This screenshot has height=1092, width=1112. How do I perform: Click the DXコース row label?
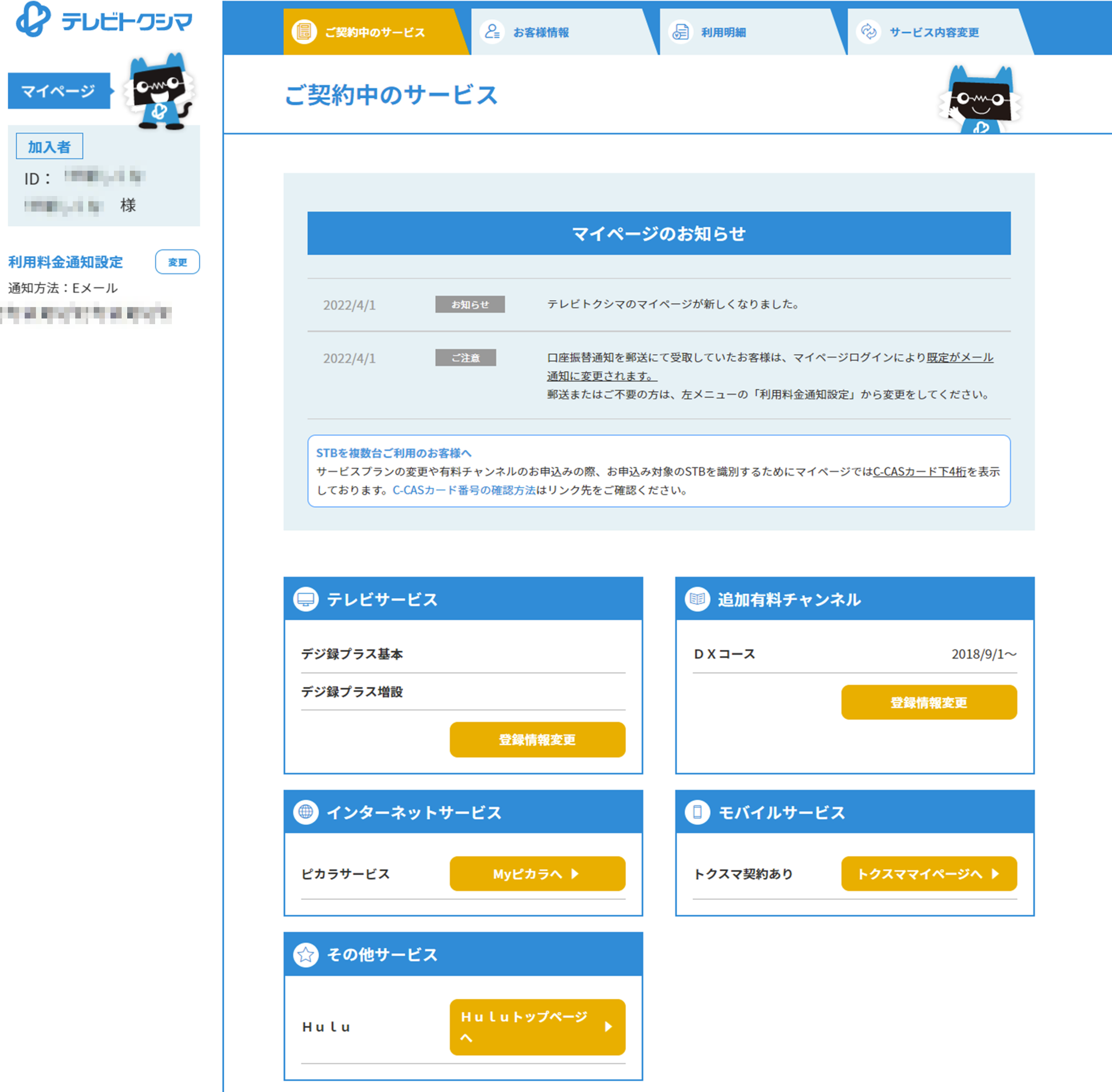point(724,654)
